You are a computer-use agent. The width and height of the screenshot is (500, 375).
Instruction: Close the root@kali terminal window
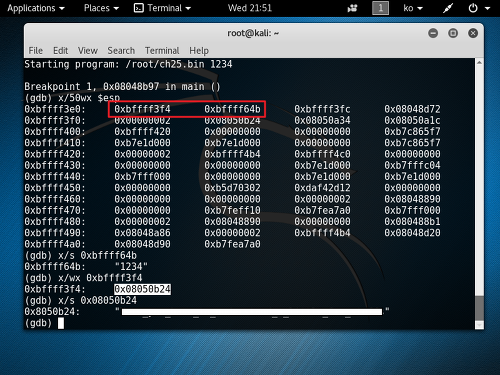[473, 33]
